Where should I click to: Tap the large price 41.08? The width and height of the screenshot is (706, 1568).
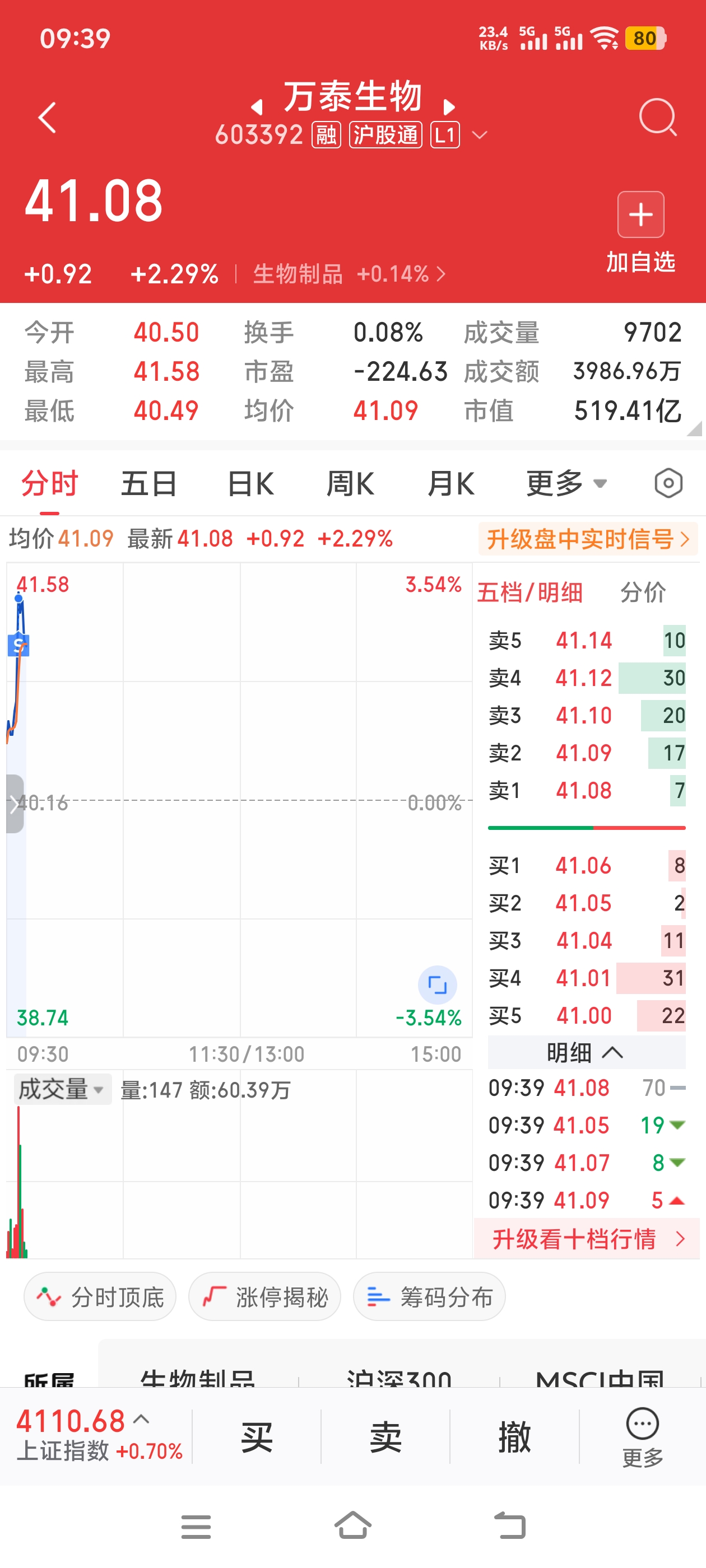94,200
